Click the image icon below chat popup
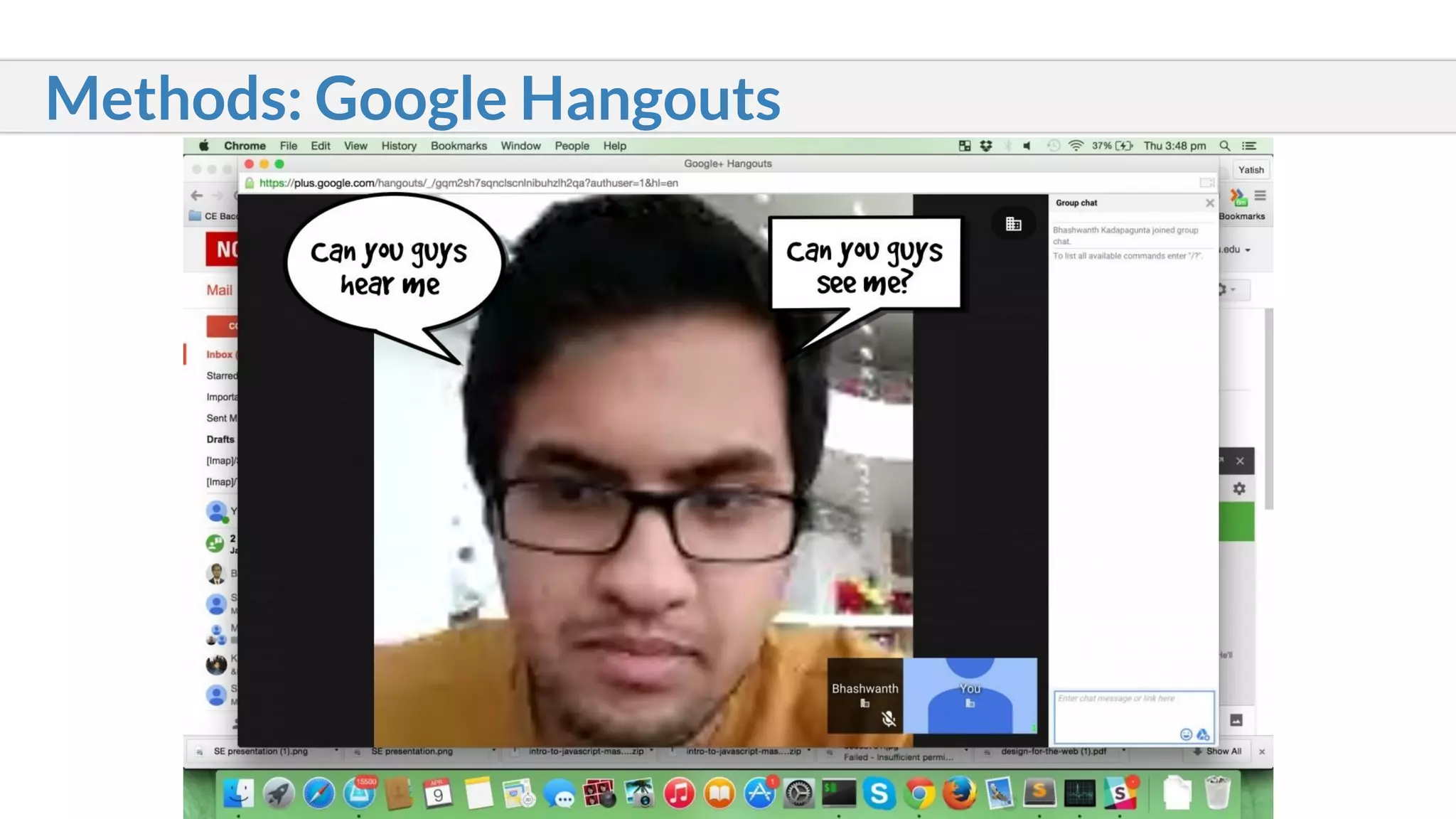This screenshot has width=1456, height=819. tap(1236, 720)
